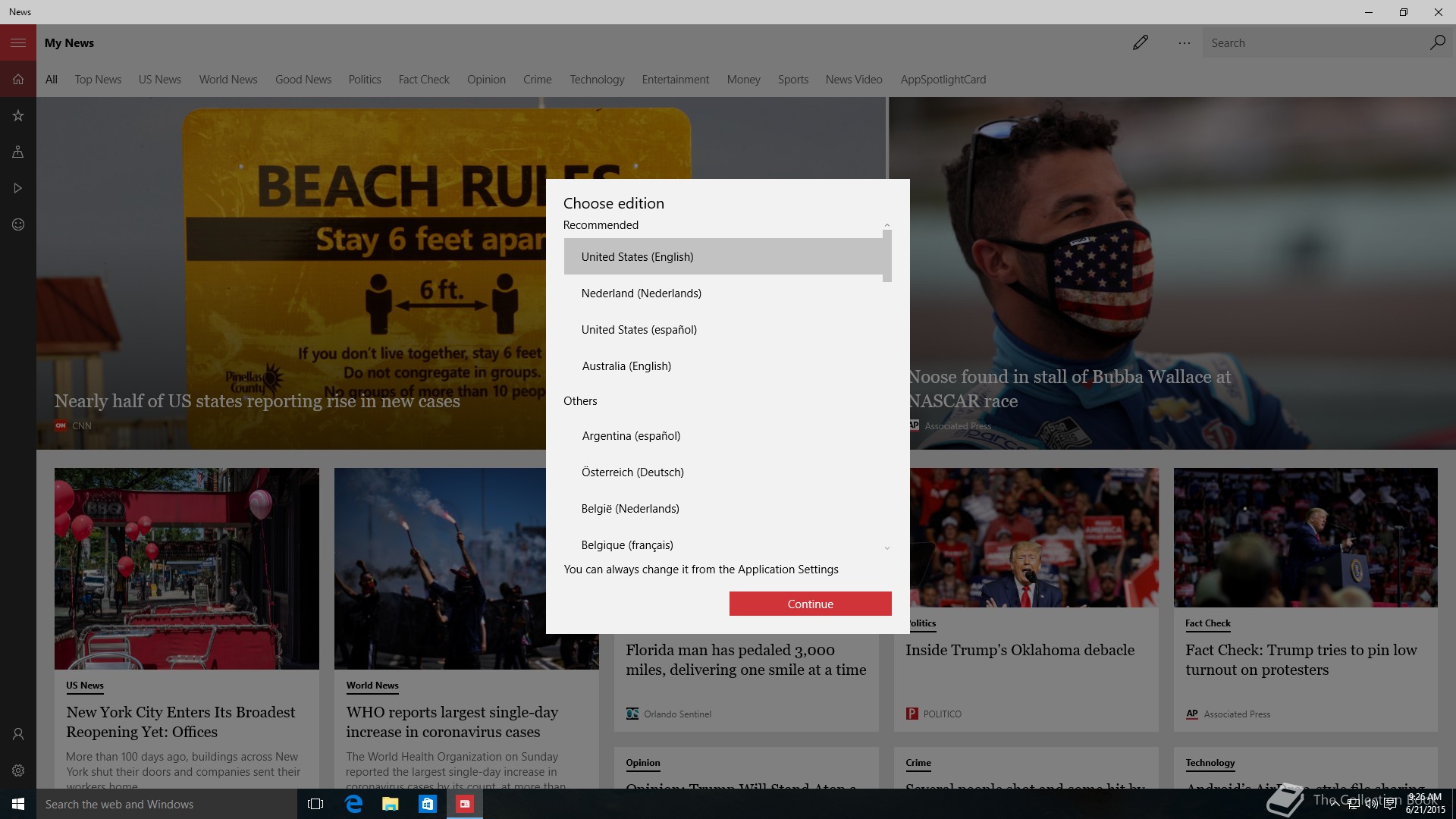Open New York City reopening article image
Screen dimensions: 1456x819
pyautogui.click(x=187, y=568)
